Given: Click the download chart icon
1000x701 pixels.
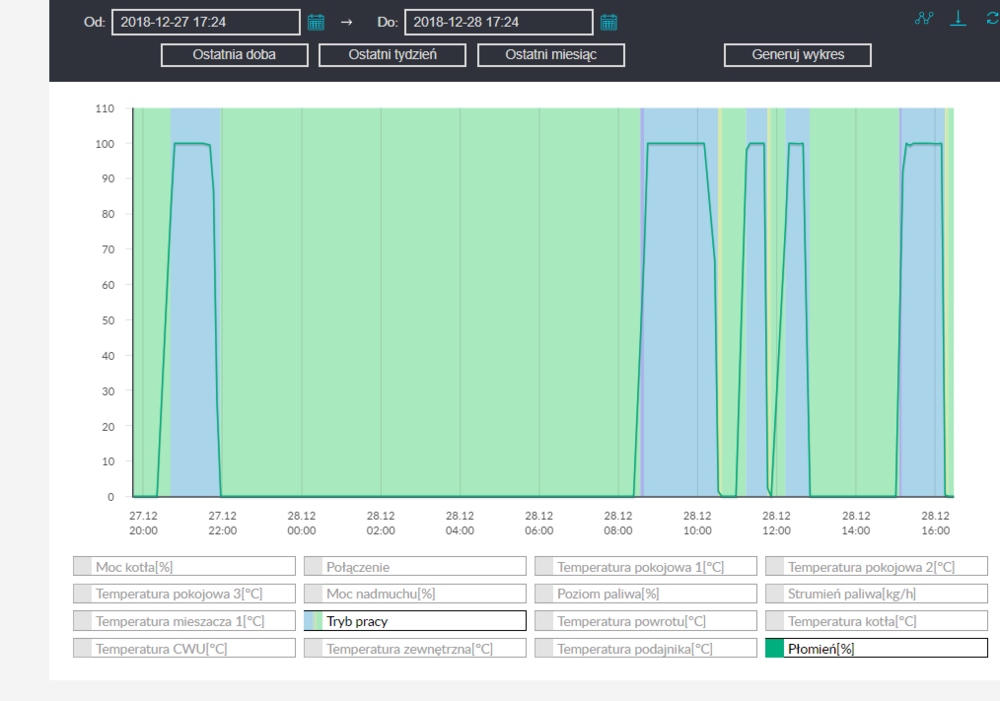Looking at the screenshot, I should 958,19.
